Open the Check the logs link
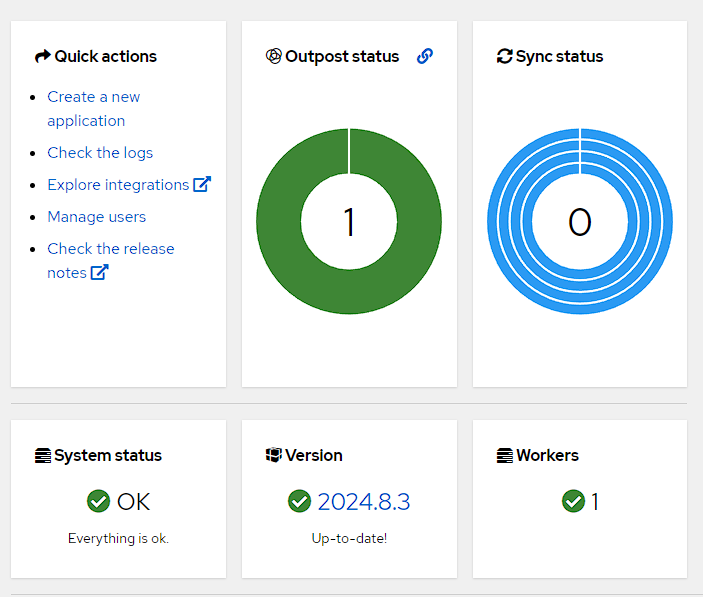Image resolution: width=703 pixels, height=597 pixels. pos(100,153)
